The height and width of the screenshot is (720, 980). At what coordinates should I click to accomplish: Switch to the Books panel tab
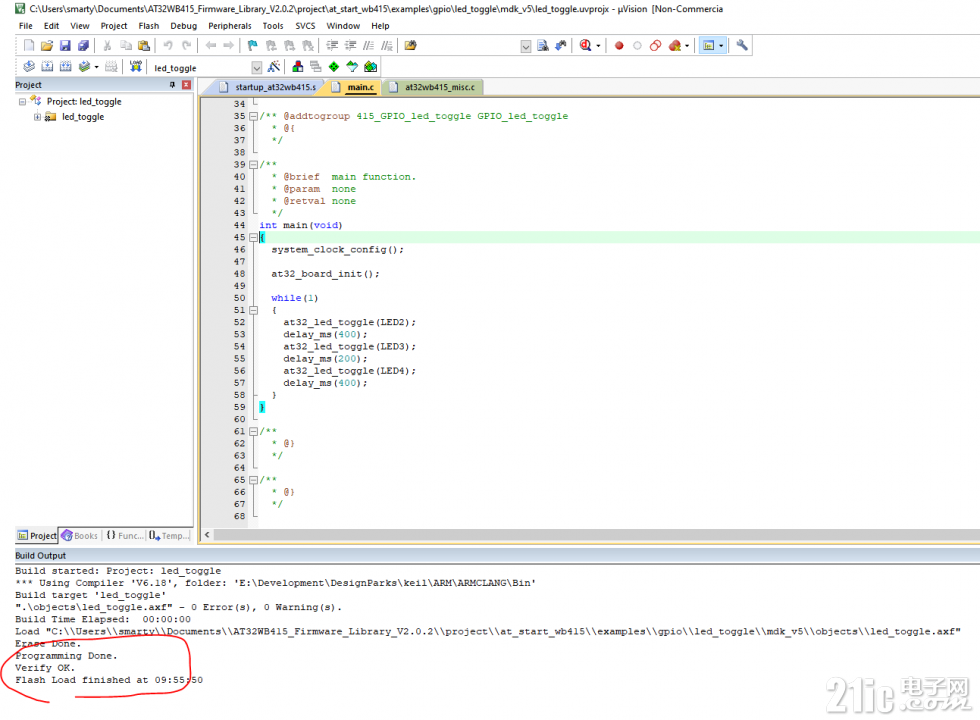[x=79, y=536]
